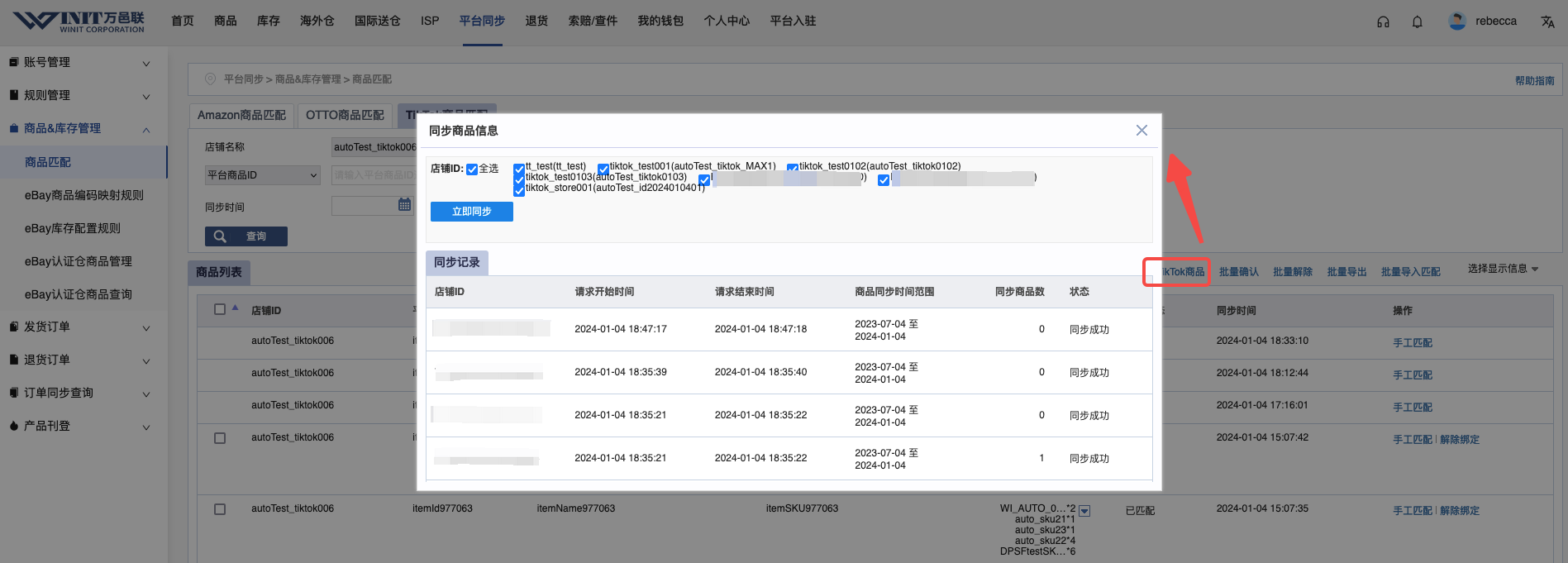Click the 查询 search button
The image size is (1568, 563).
point(246,236)
